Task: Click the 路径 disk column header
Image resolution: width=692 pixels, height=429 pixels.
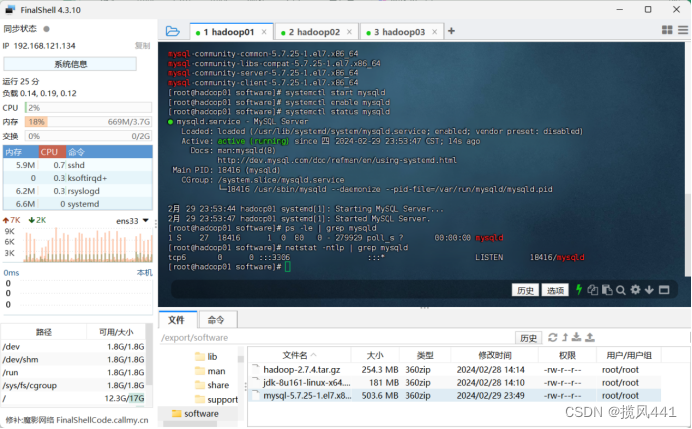Action: click(x=44, y=332)
